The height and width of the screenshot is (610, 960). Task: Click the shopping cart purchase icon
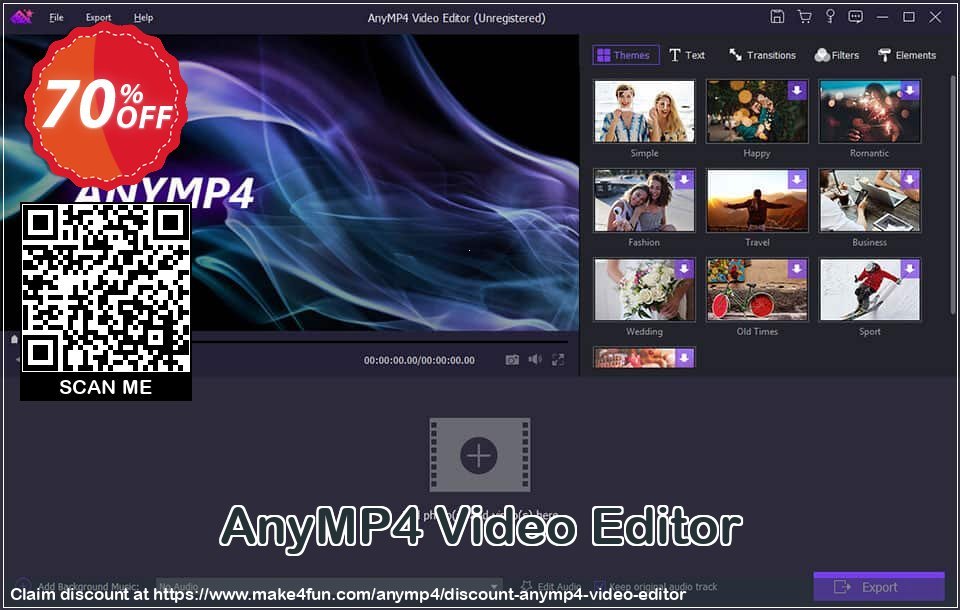804,17
